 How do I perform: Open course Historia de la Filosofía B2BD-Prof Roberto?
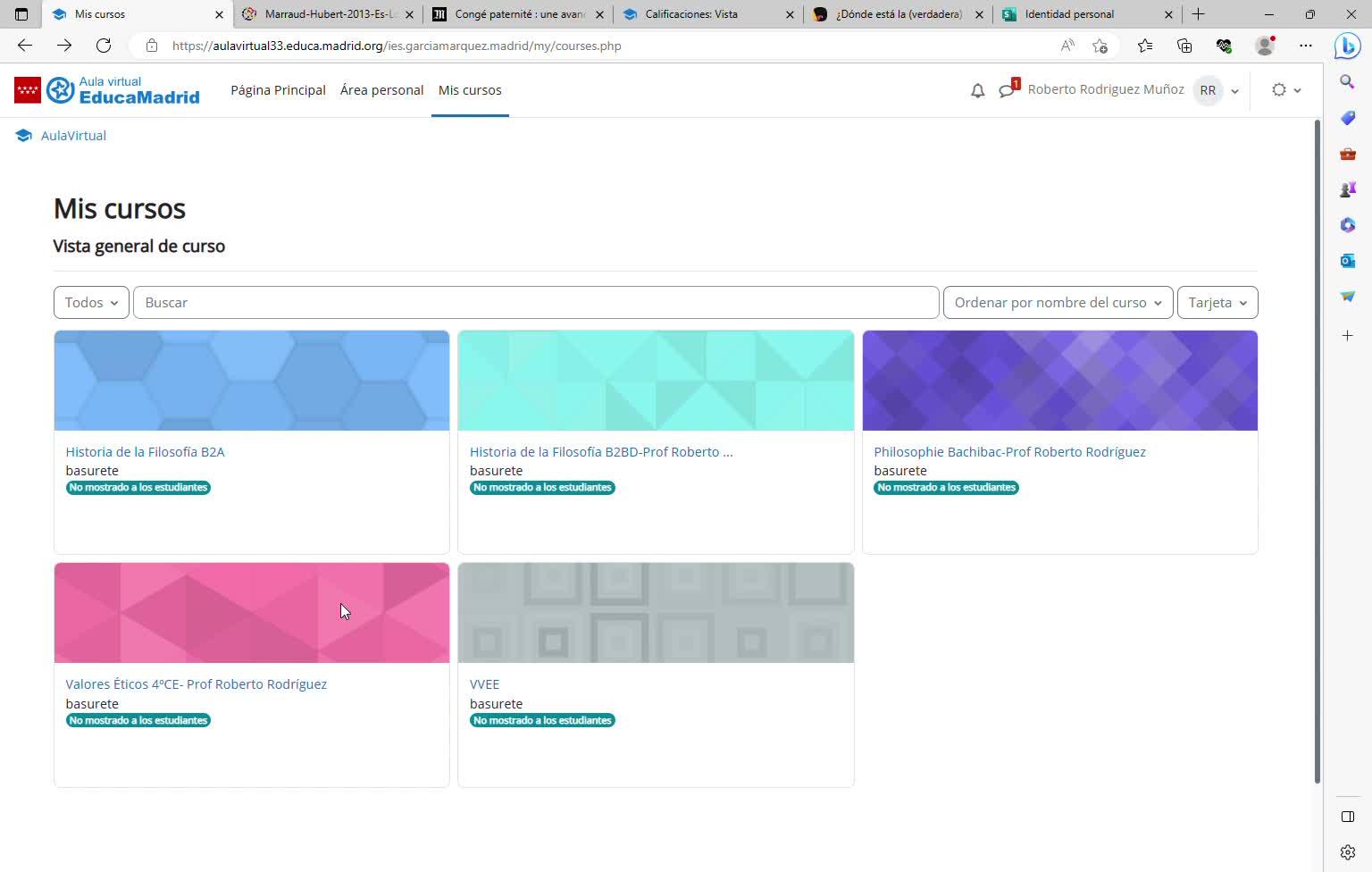(601, 452)
